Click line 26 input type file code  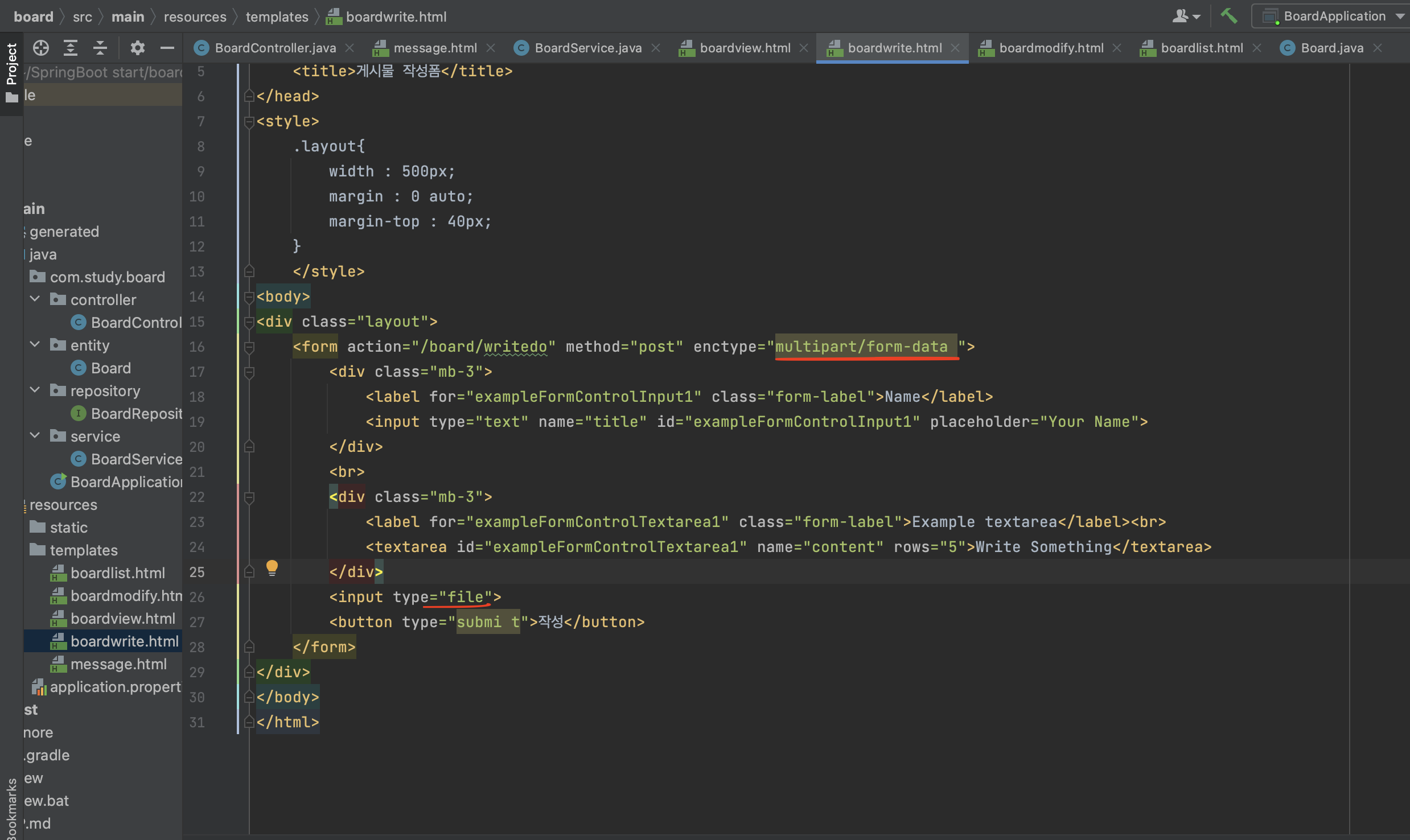click(415, 597)
